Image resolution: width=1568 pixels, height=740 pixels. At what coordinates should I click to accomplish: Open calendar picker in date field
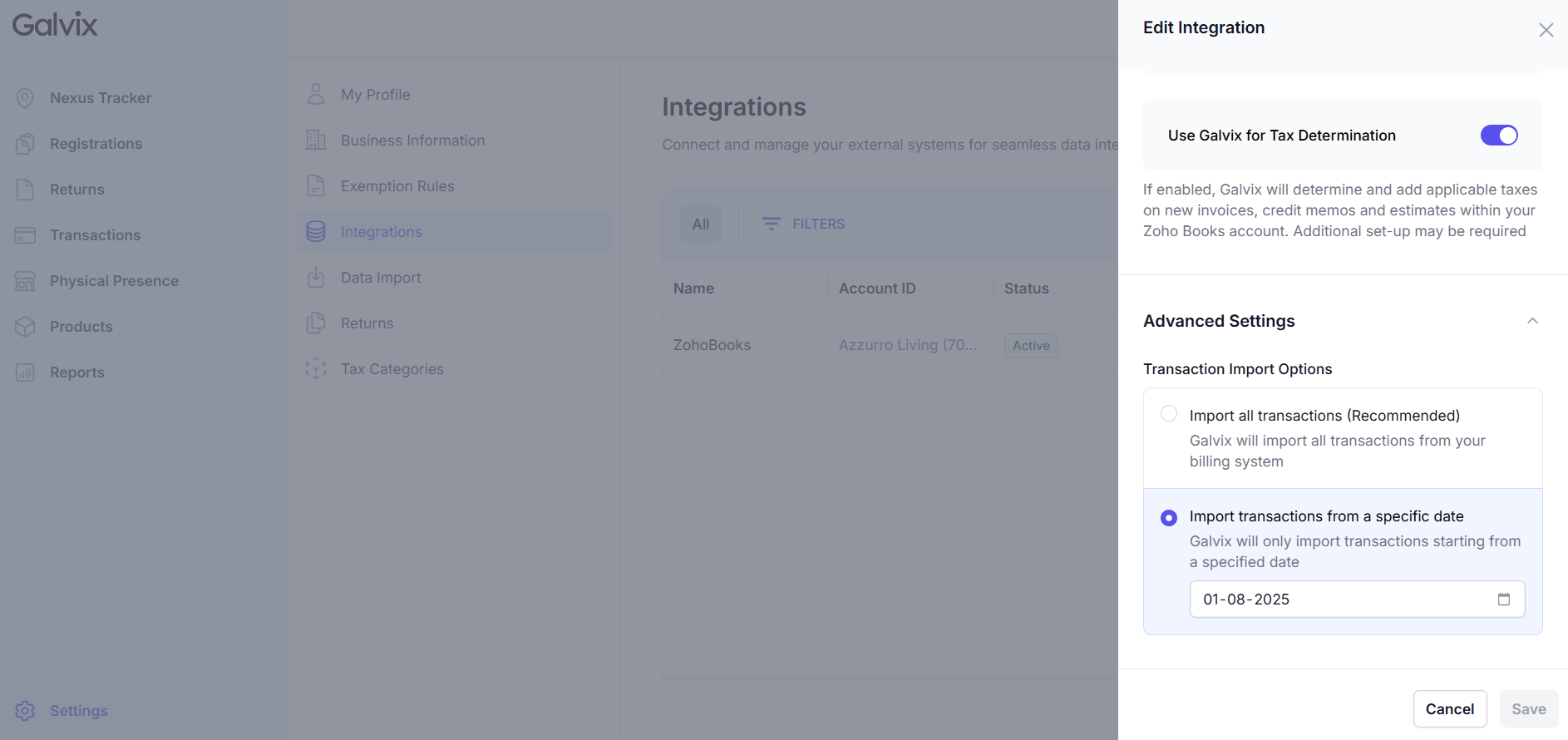click(x=1503, y=599)
